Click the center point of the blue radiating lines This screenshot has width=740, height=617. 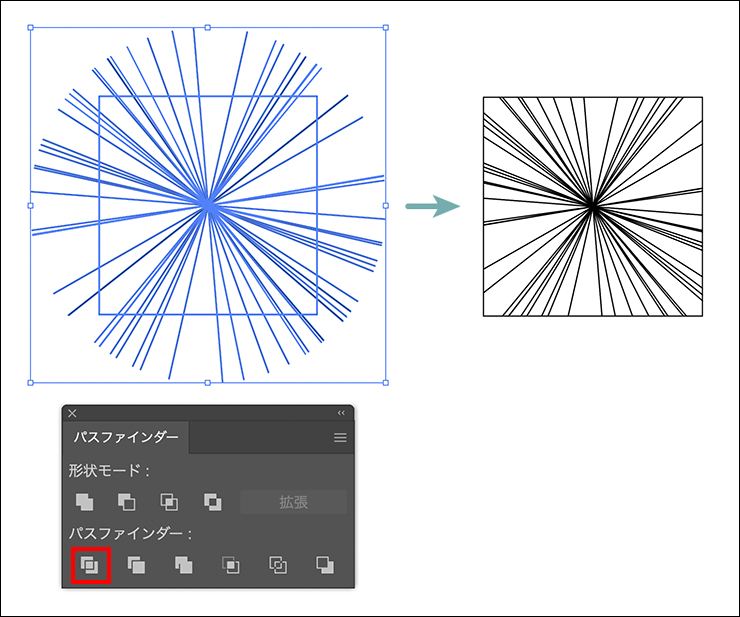click(208, 204)
